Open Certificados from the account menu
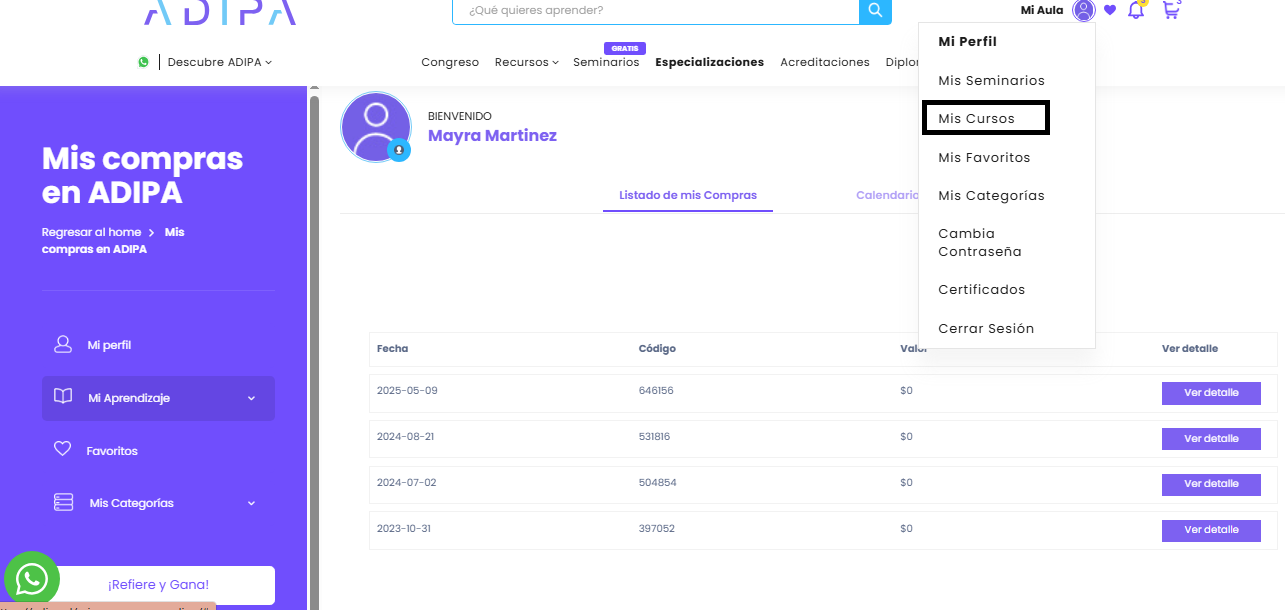This screenshot has height=610, width=1285. (981, 289)
